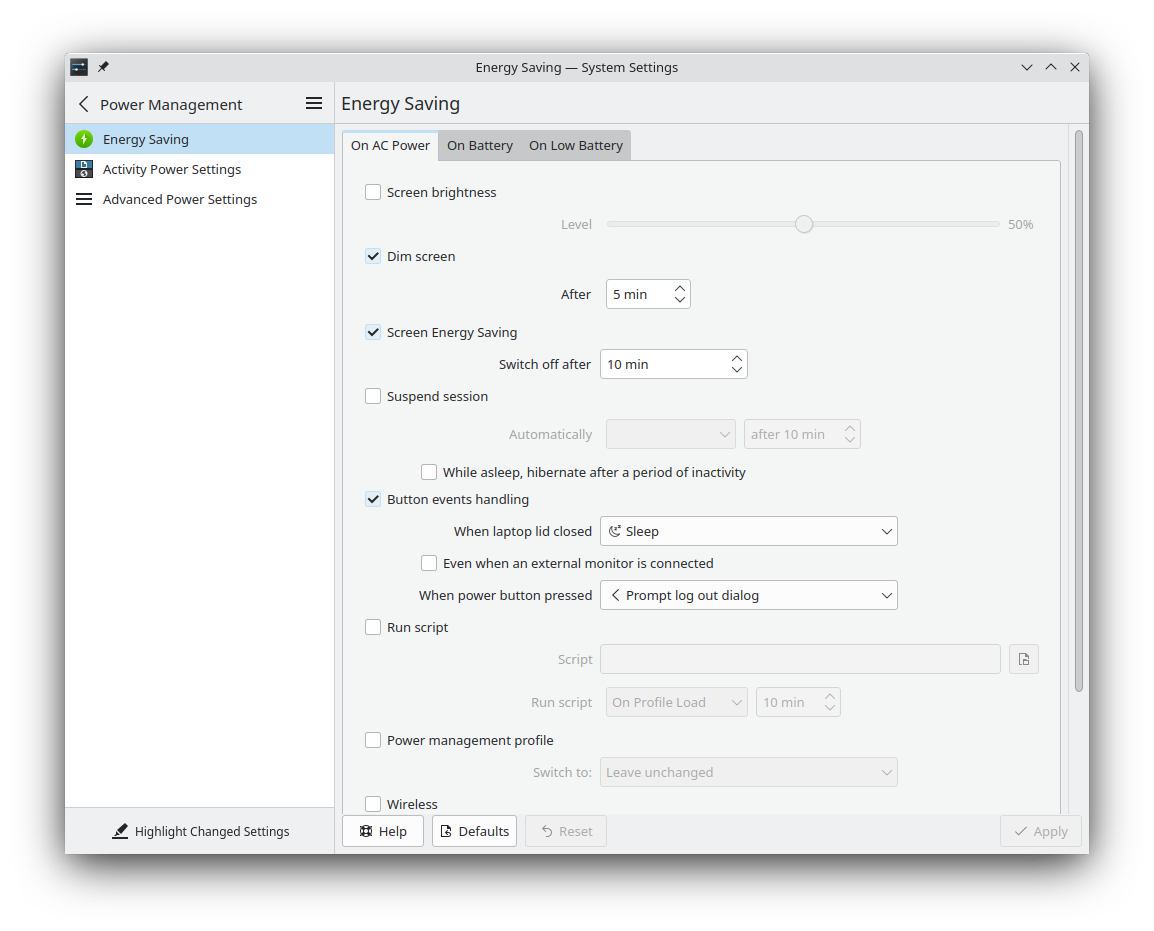Click Highlight Changed Settings
The height and width of the screenshot is (931, 1154).
pos(200,832)
